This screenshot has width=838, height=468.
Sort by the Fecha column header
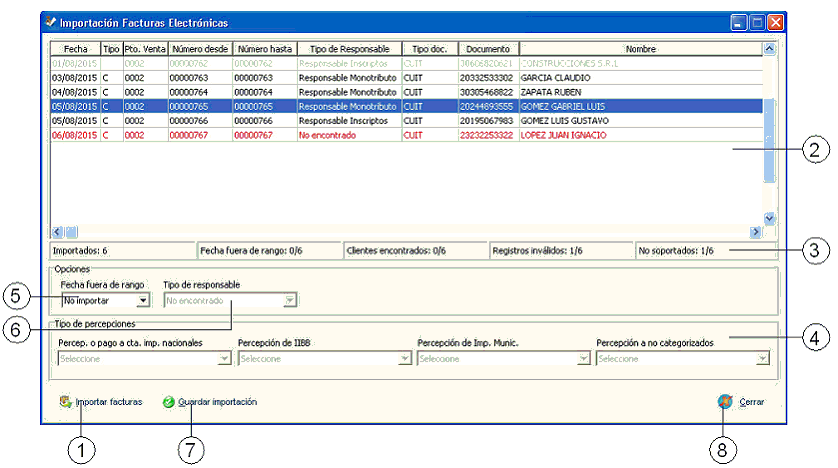tap(75, 48)
